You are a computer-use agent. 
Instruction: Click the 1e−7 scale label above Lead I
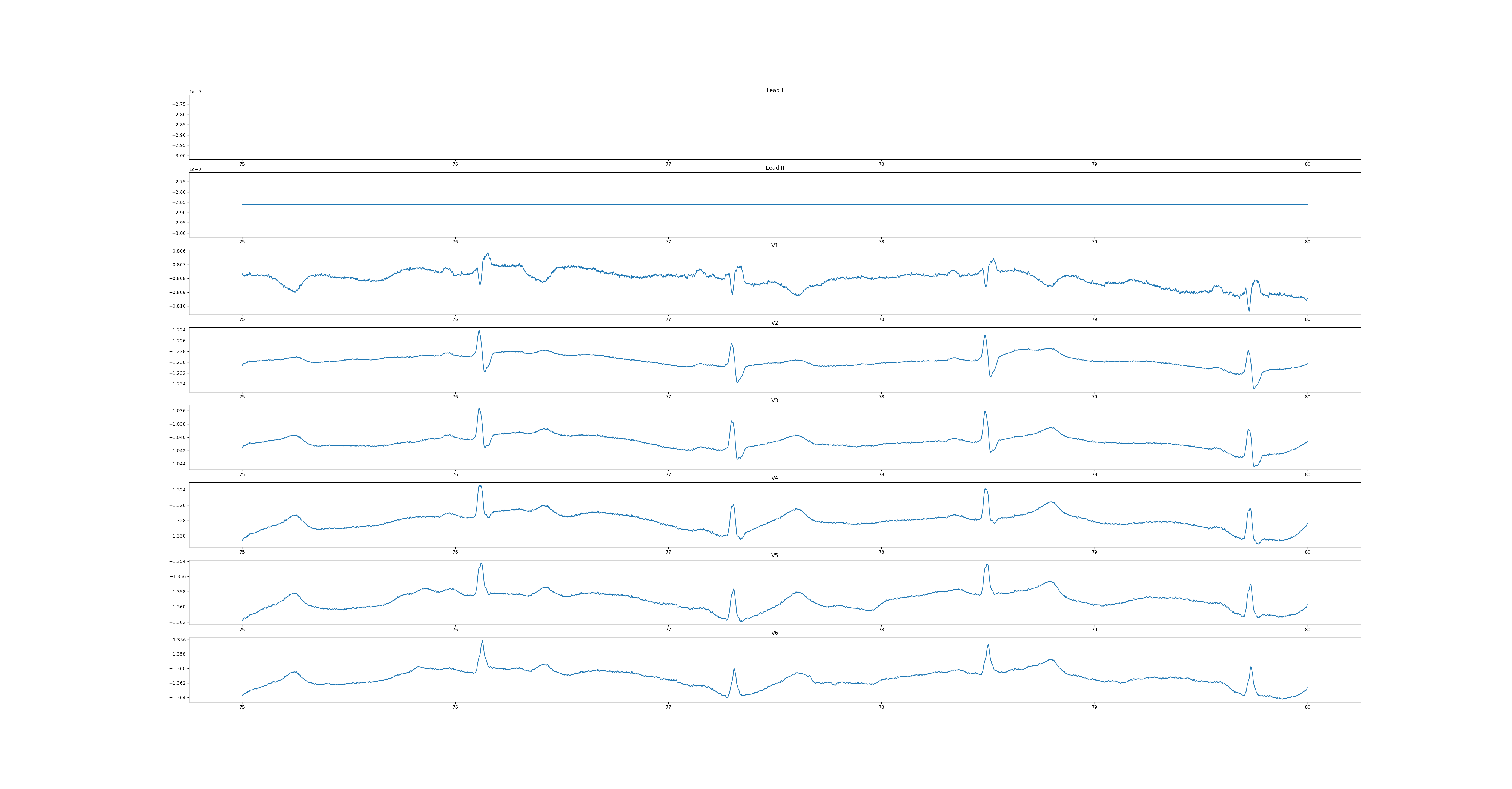click(195, 92)
